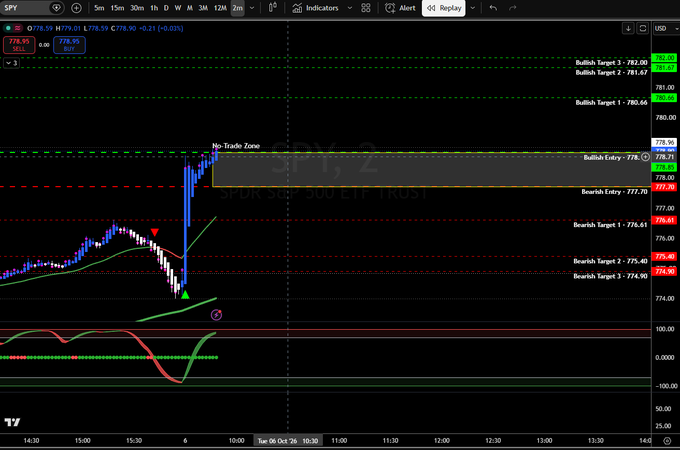
Task: Select the D daily timeframe
Action: 166,8
